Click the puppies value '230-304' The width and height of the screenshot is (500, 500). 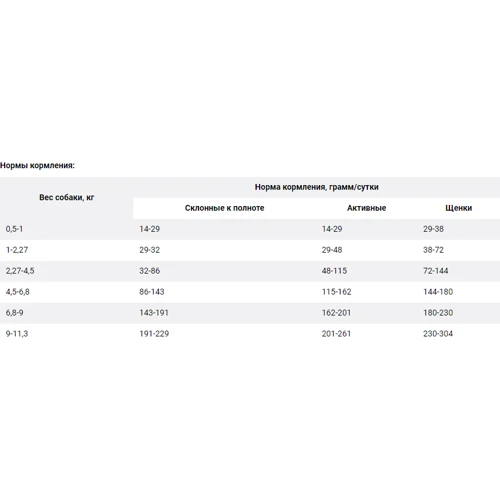pos(438,334)
